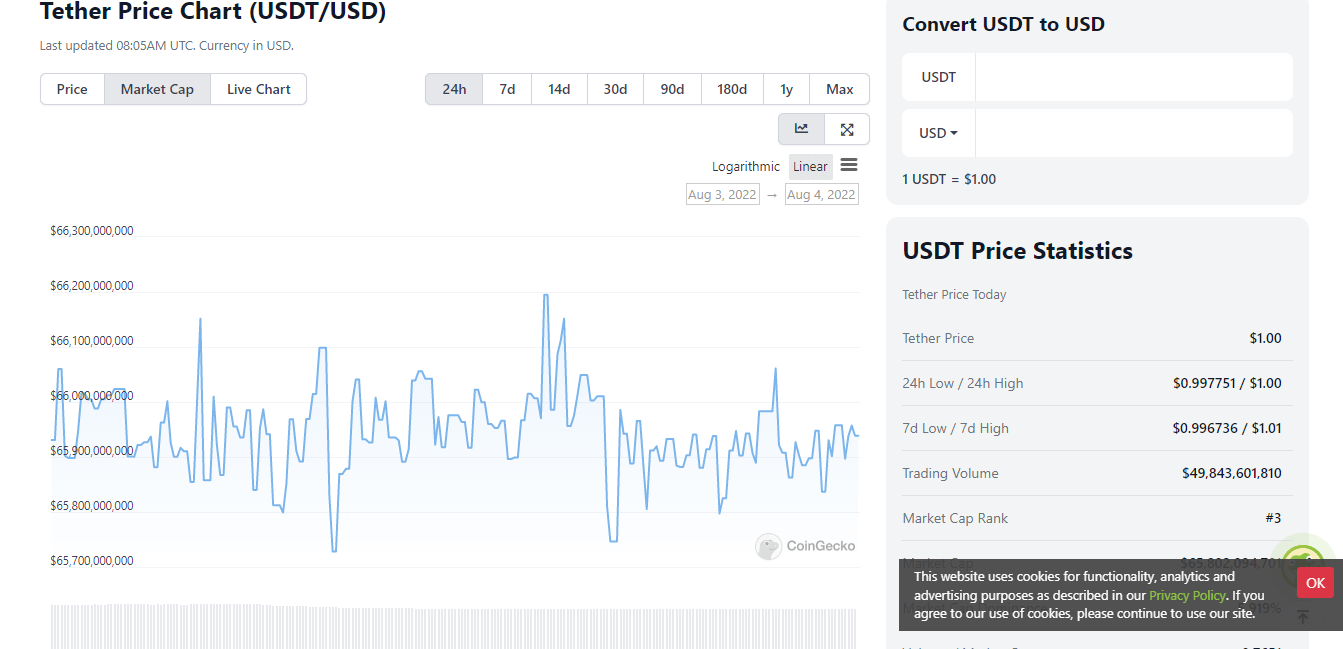Choose the 90d time range
Screen dimensions: 1343x649
672,89
